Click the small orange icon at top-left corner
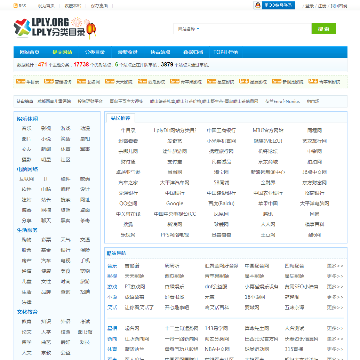 [15, 5]
